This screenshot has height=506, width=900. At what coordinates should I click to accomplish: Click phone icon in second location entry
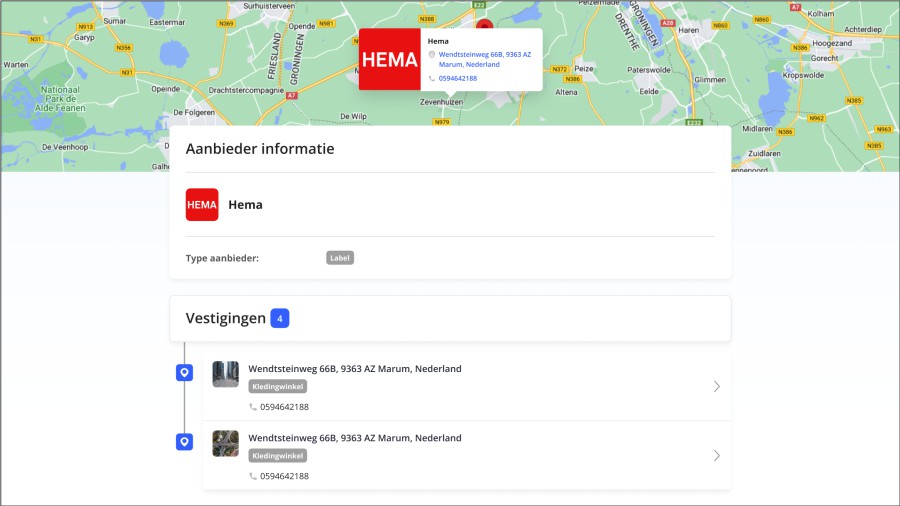[253, 476]
